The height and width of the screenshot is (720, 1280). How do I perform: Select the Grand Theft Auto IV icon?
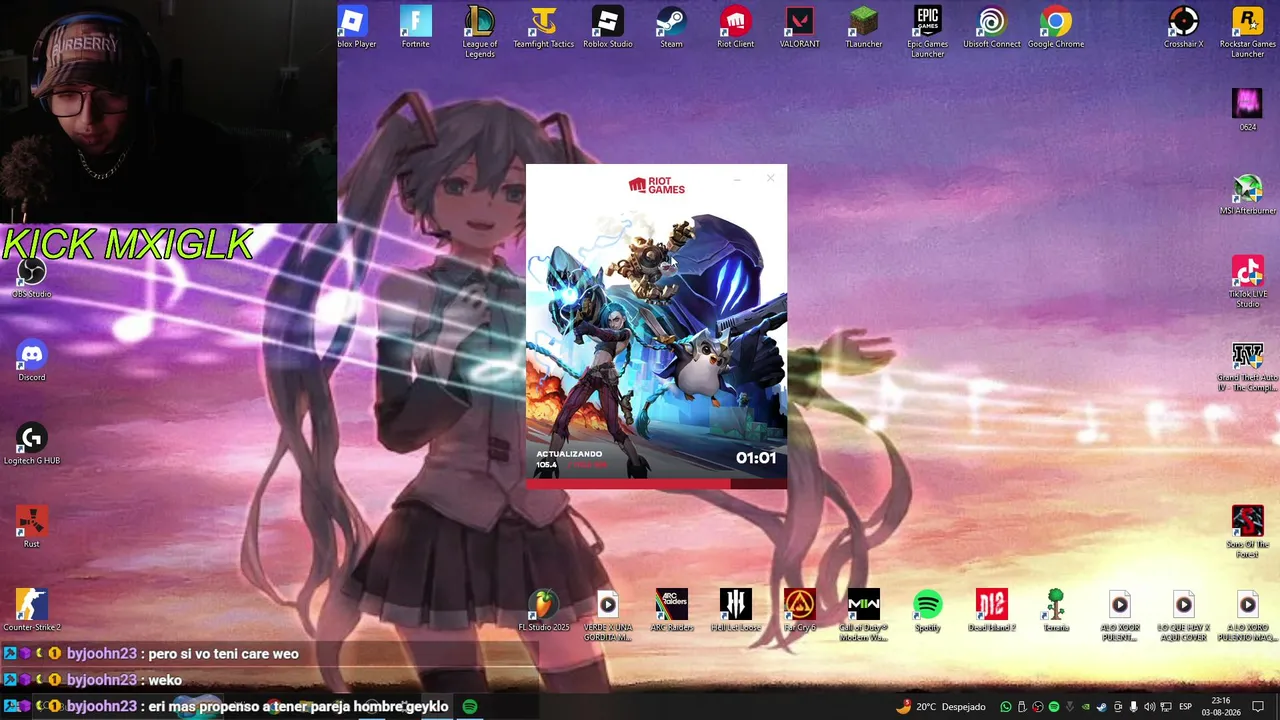coord(1247,366)
